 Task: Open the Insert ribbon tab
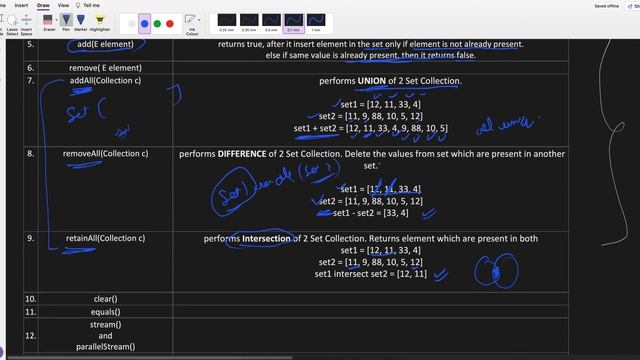[x=21, y=5]
